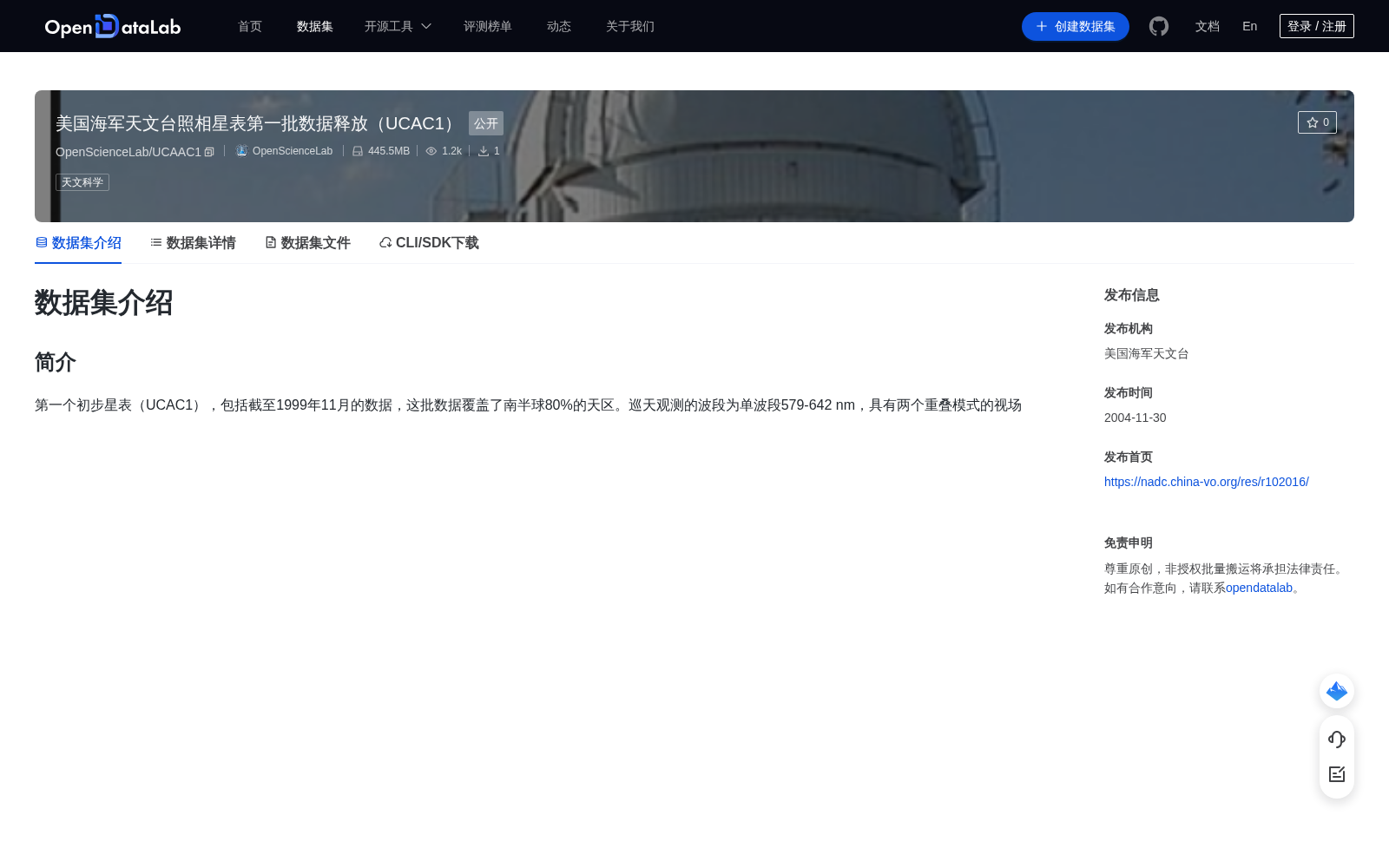Click 美国海军天文台 publisher organization text
Viewport: 1389px width, 868px height.
pyautogui.click(x=1147, y=353)
